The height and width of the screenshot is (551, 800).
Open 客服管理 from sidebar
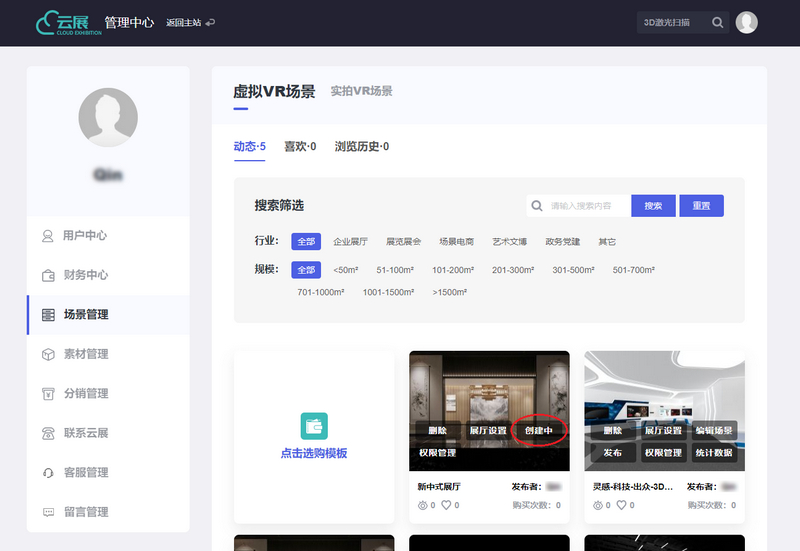[85, 472]
